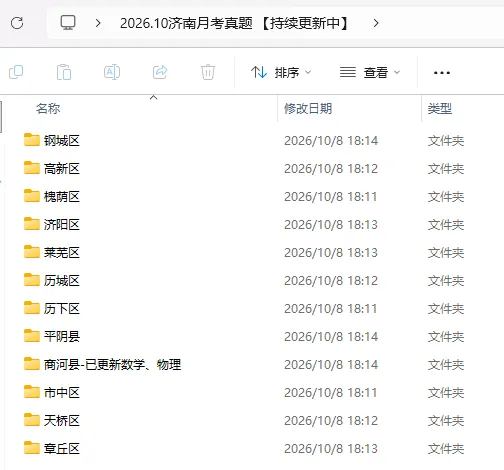Click the delete trash icon
Viewport: 504px width, 470px height.
(208, 72)
